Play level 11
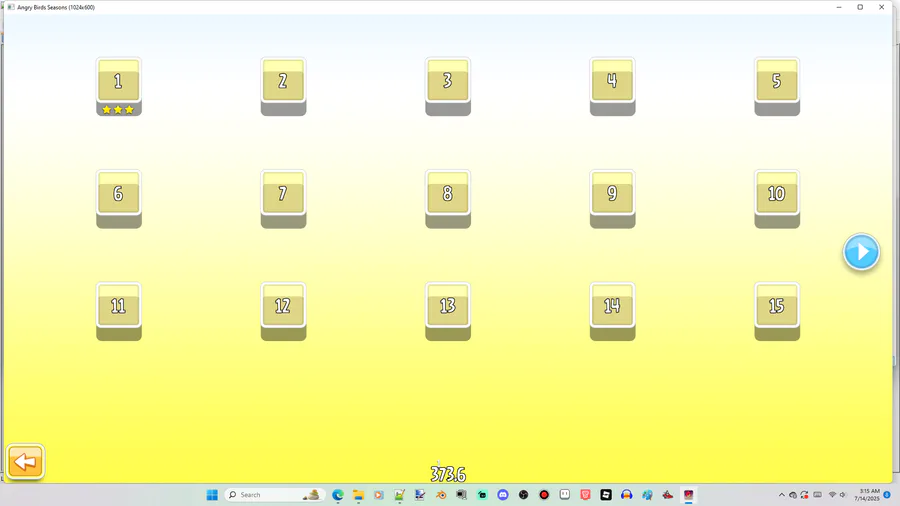 [x=119, y=311]
